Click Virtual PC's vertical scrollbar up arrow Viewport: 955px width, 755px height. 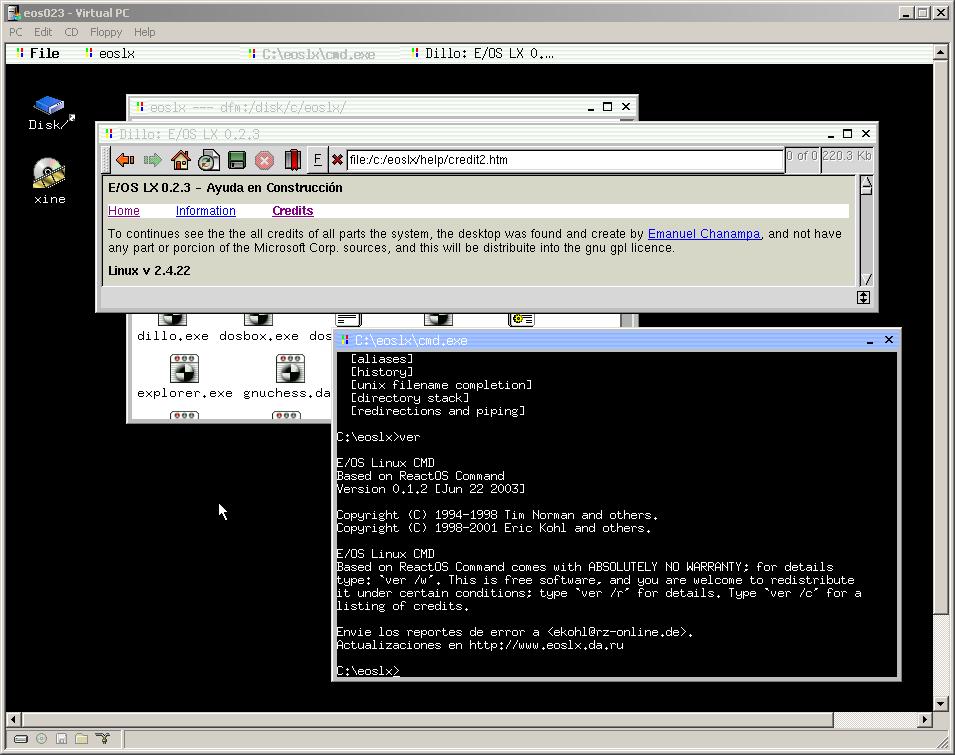coord(940,53)
